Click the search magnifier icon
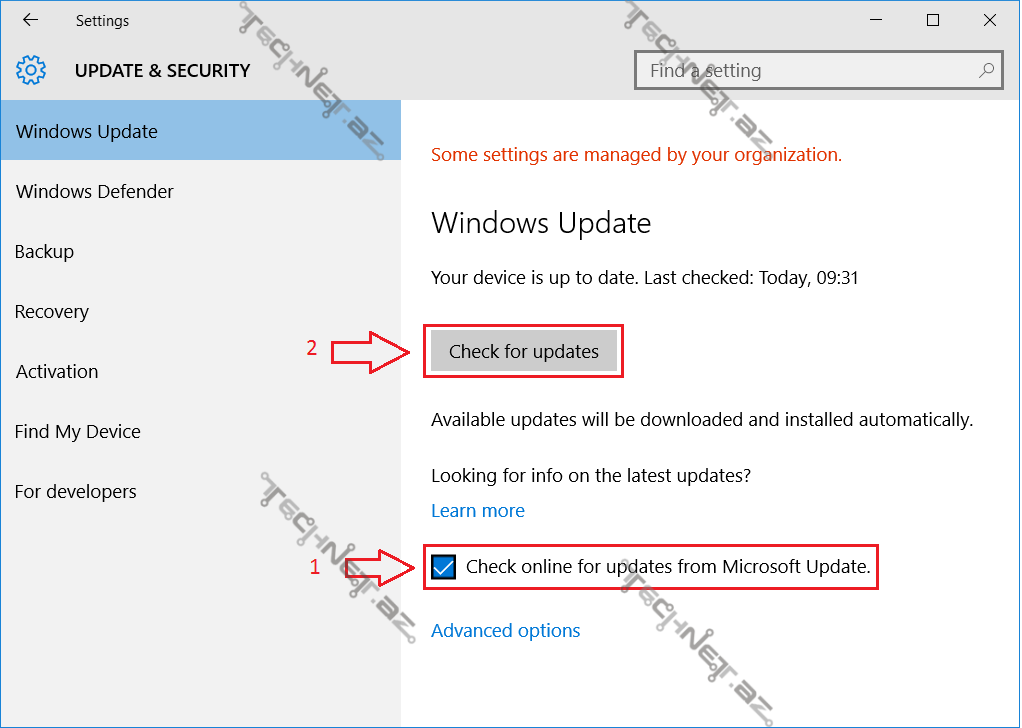This screenshot has width=1022, height=728. pyautogui.click(x=986, y=70)
